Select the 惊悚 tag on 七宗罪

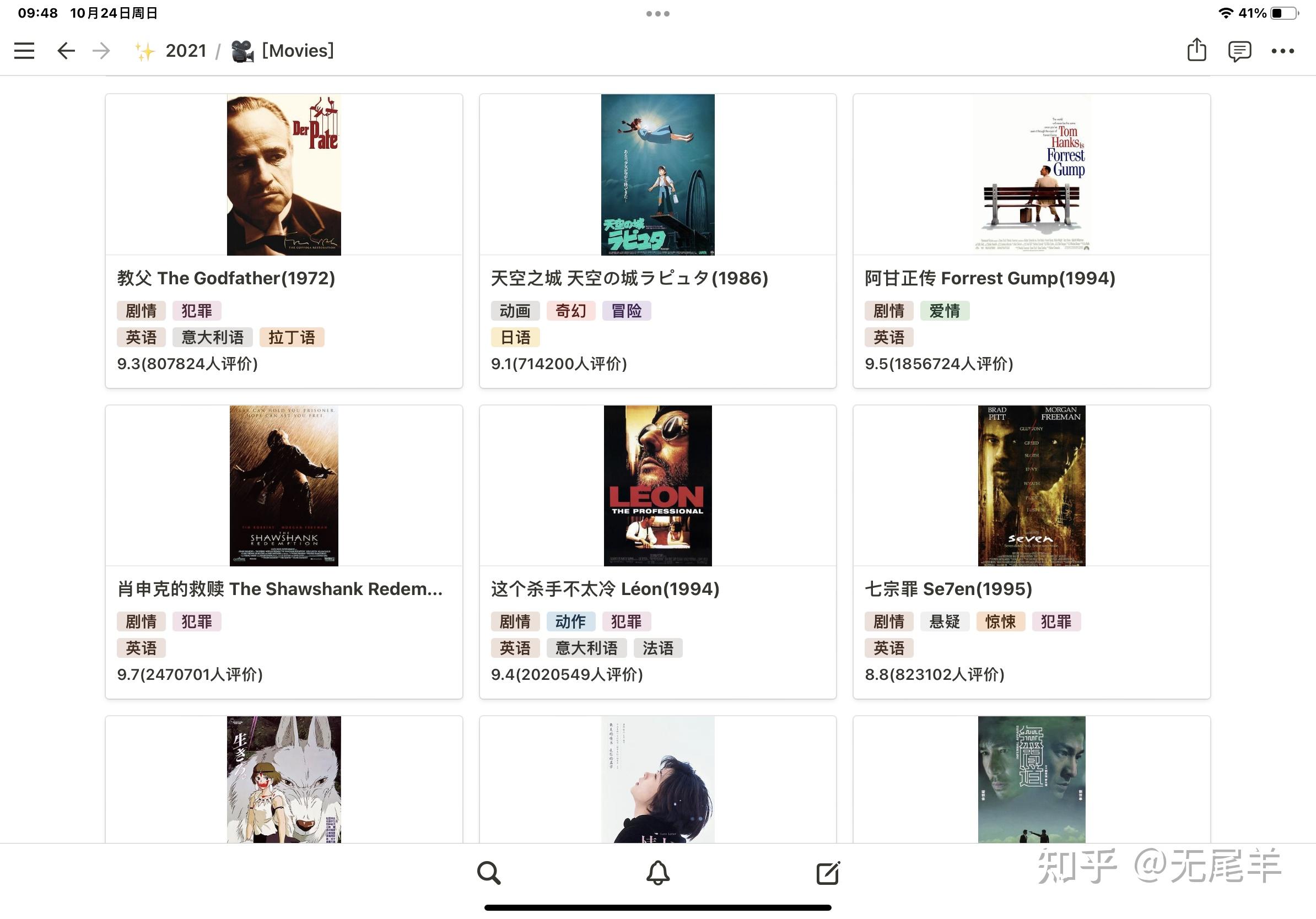[x=1000, y=621]
